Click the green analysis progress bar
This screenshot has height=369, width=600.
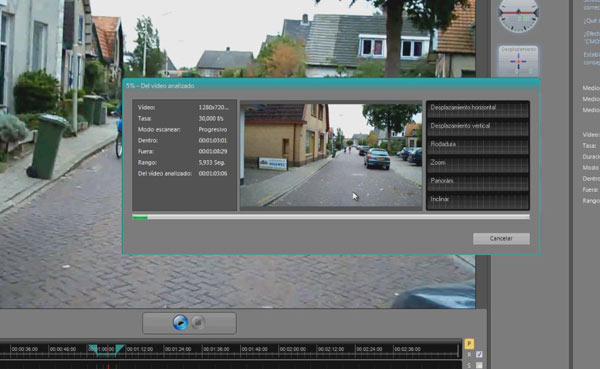(x=331, y=217)
